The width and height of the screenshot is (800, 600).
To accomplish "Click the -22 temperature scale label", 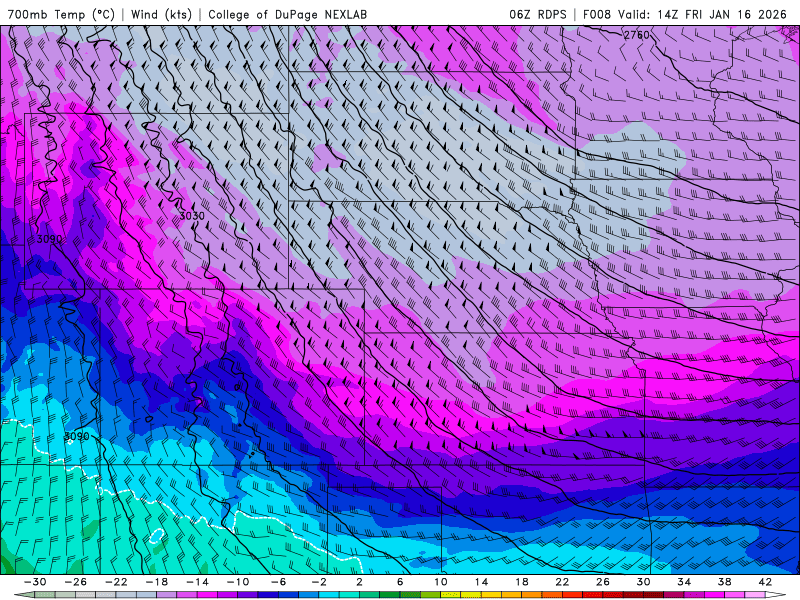I will 116,582.
